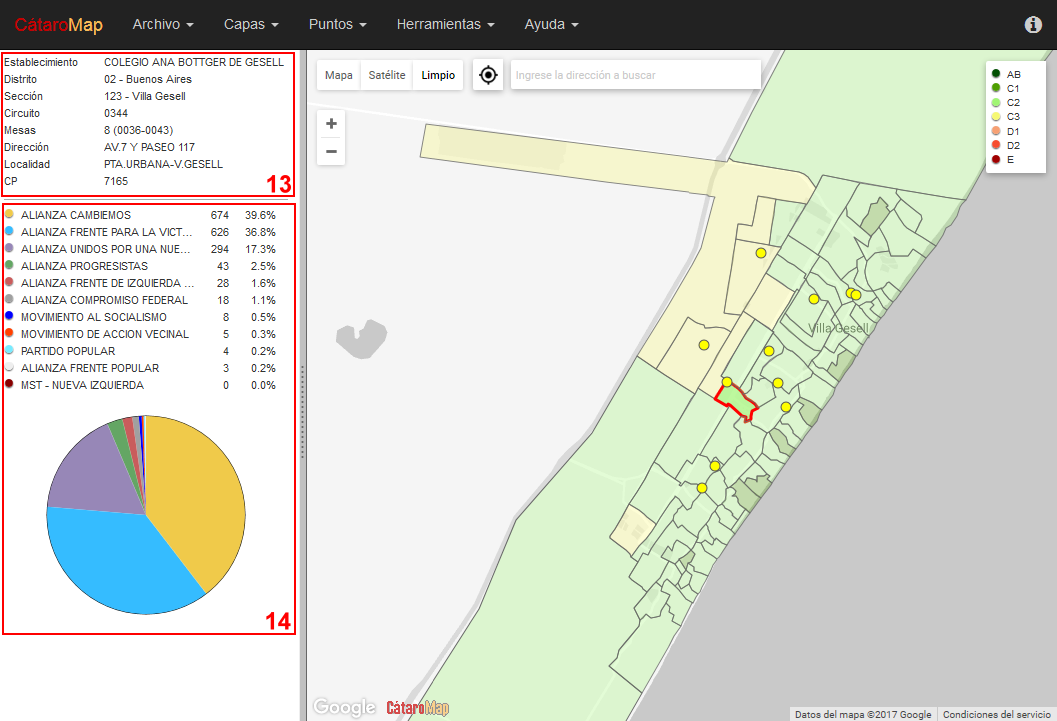Viewport: 1057px width, 721px height.
Task: Select the Limpio map style
Action: (438, 75)
